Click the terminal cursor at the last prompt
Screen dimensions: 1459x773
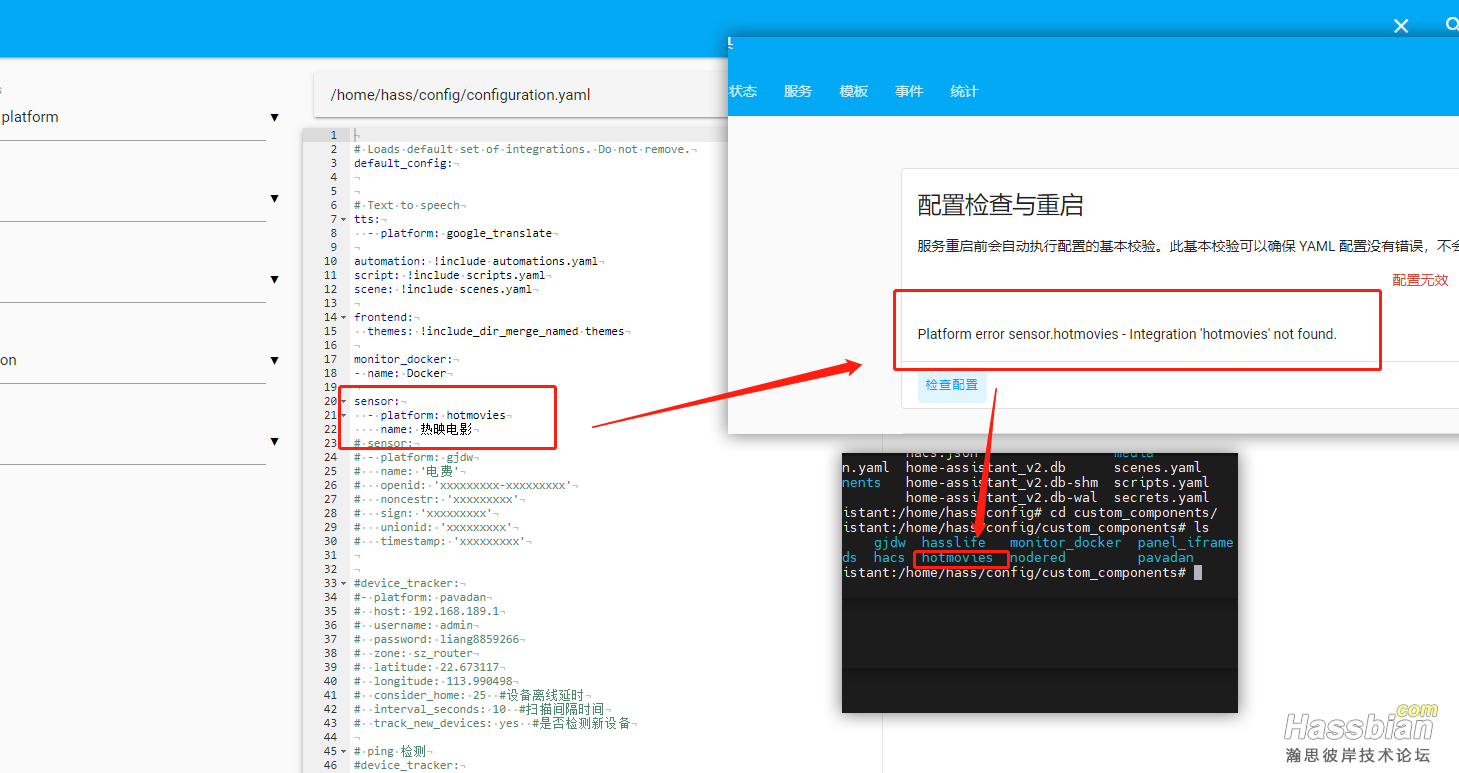click(x=1198, y=572)
